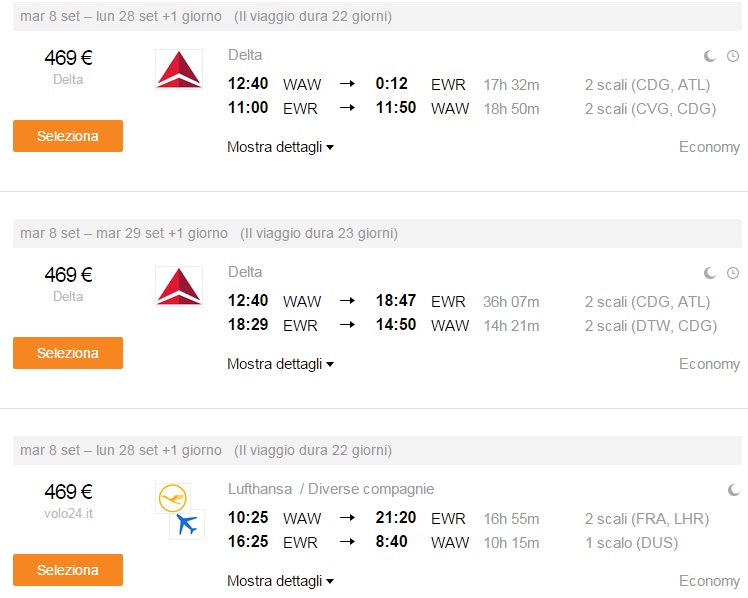Select the first 469 € Delta flight

click(x=68, y=136)
